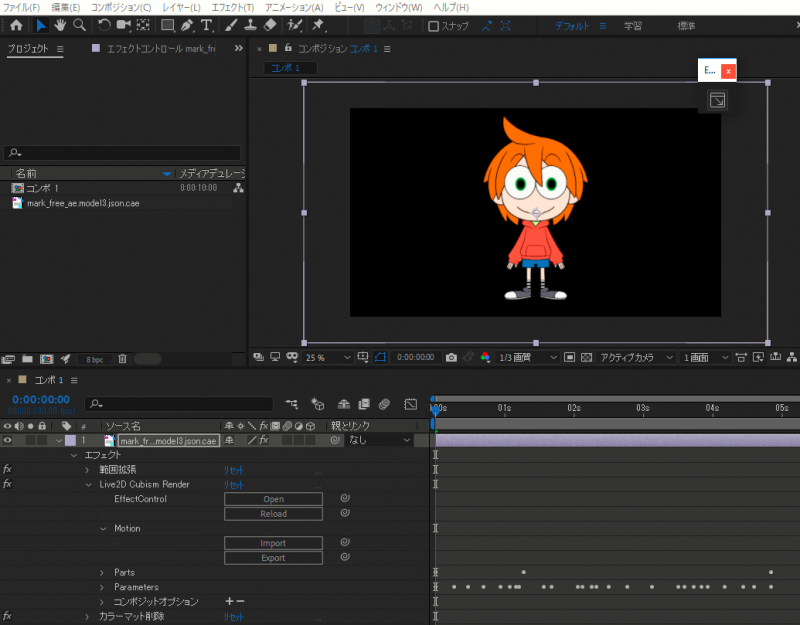
Task: Create new composition from Project panel footer
Action: (46, 359)
